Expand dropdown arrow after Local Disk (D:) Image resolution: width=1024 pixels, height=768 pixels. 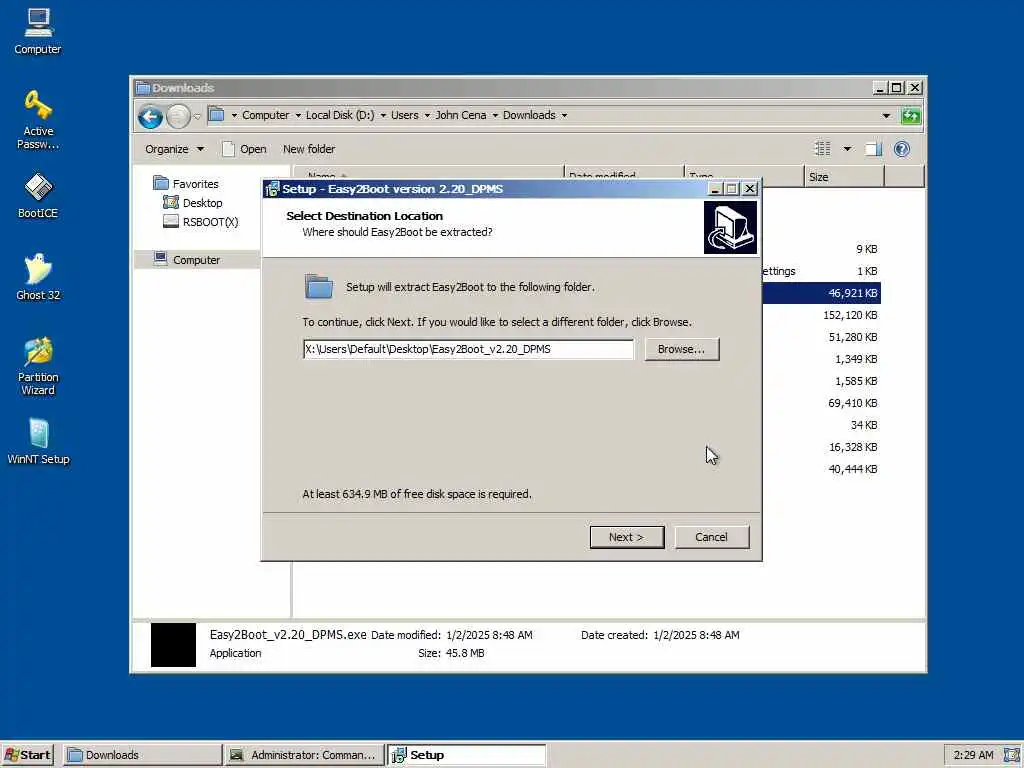[383, 116]
